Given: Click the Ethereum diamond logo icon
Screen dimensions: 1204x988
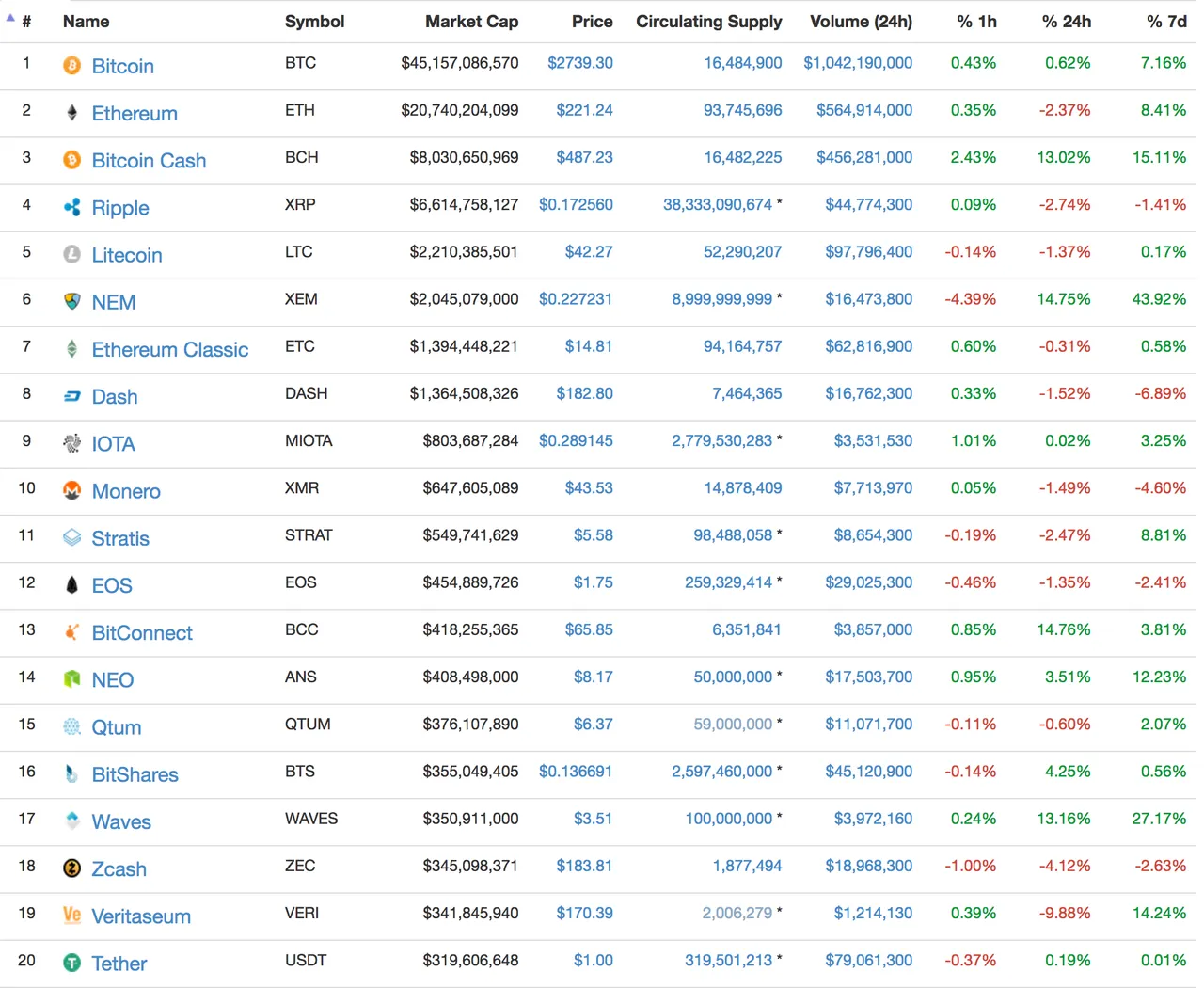Looking at the screenshot, I should (71, 113).
